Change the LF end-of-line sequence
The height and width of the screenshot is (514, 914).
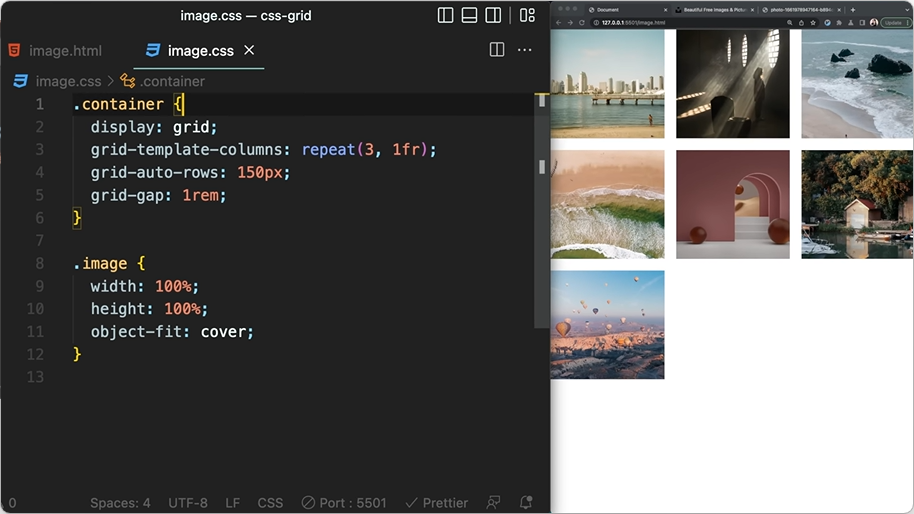coord(233,502)
